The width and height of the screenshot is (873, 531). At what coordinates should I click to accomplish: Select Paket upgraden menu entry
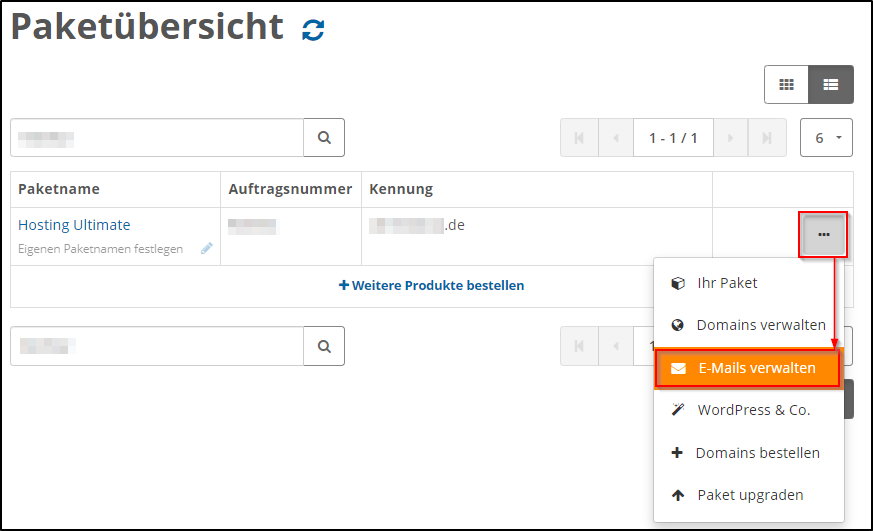point(748,495)
